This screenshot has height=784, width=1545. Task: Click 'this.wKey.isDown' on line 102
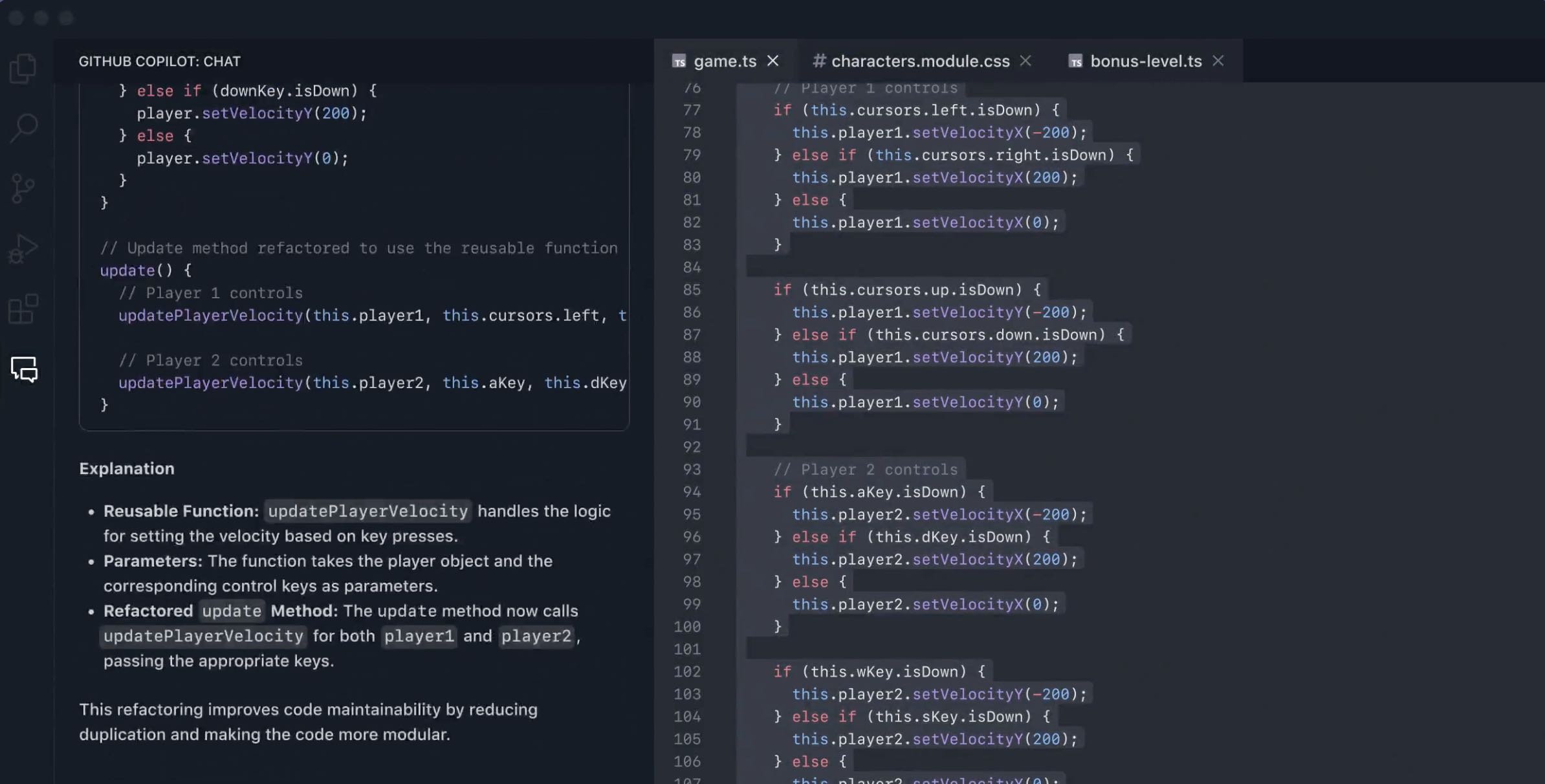[884, 671]
